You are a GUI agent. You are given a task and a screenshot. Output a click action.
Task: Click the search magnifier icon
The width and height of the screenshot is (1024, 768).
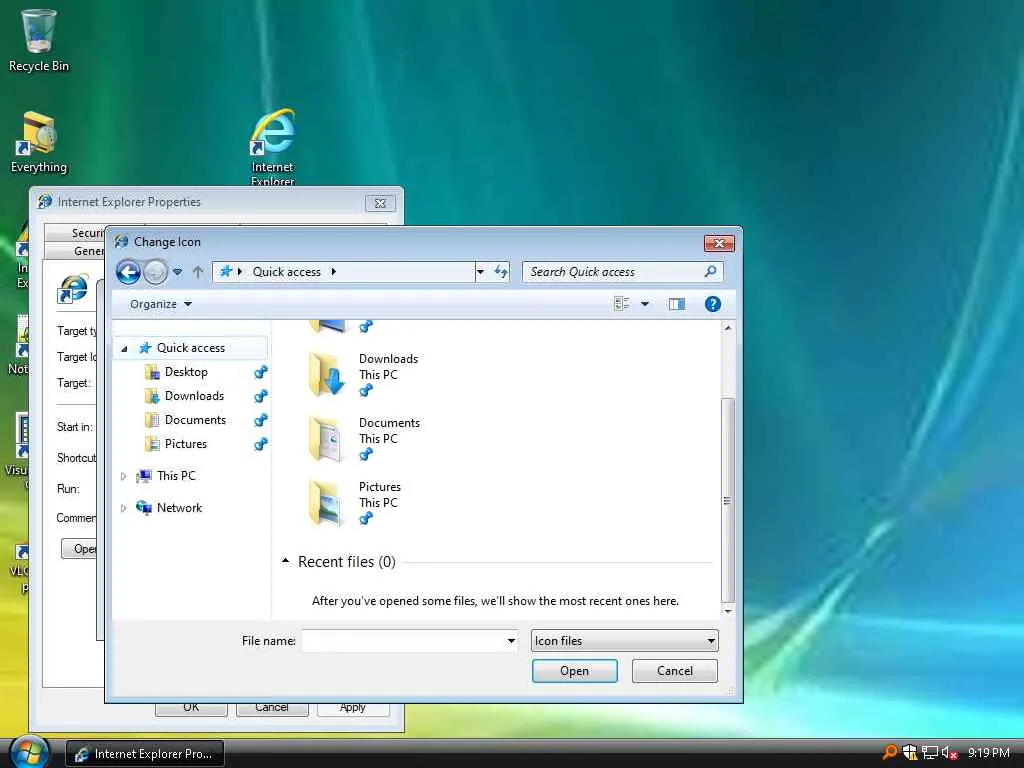[711, 271]
